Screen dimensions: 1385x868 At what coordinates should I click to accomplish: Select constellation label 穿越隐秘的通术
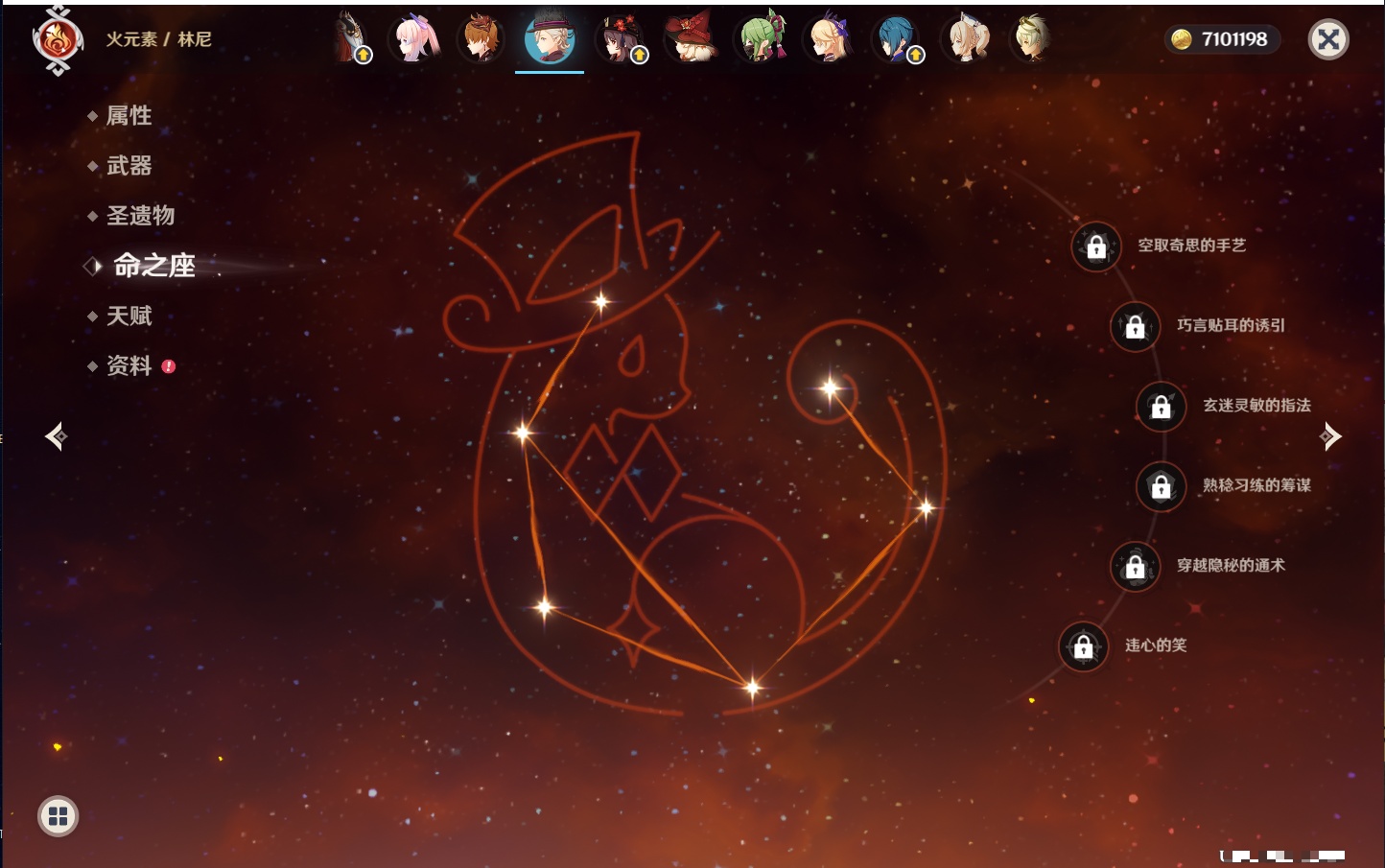coord(1231,565)
